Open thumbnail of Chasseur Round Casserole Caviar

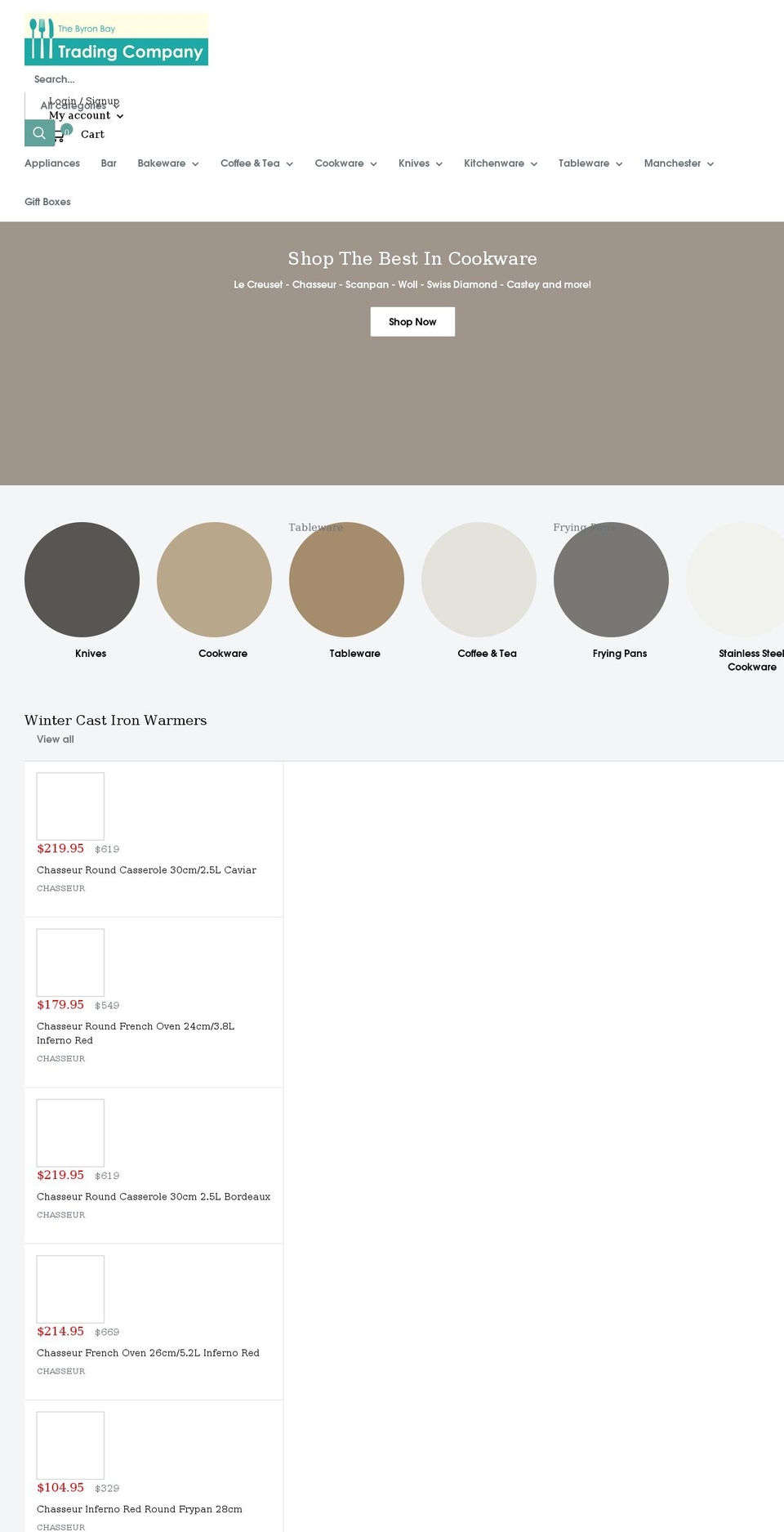pos(70,806)
